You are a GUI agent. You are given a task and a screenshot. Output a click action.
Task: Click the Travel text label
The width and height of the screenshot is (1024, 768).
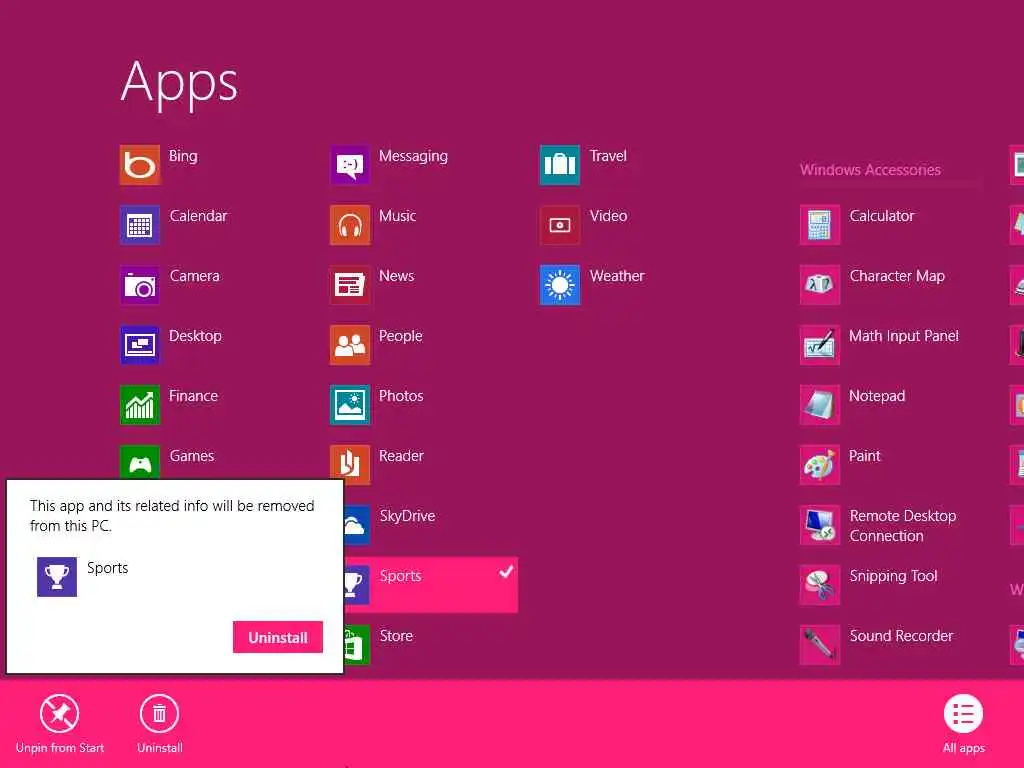click(x=608, y=156)
